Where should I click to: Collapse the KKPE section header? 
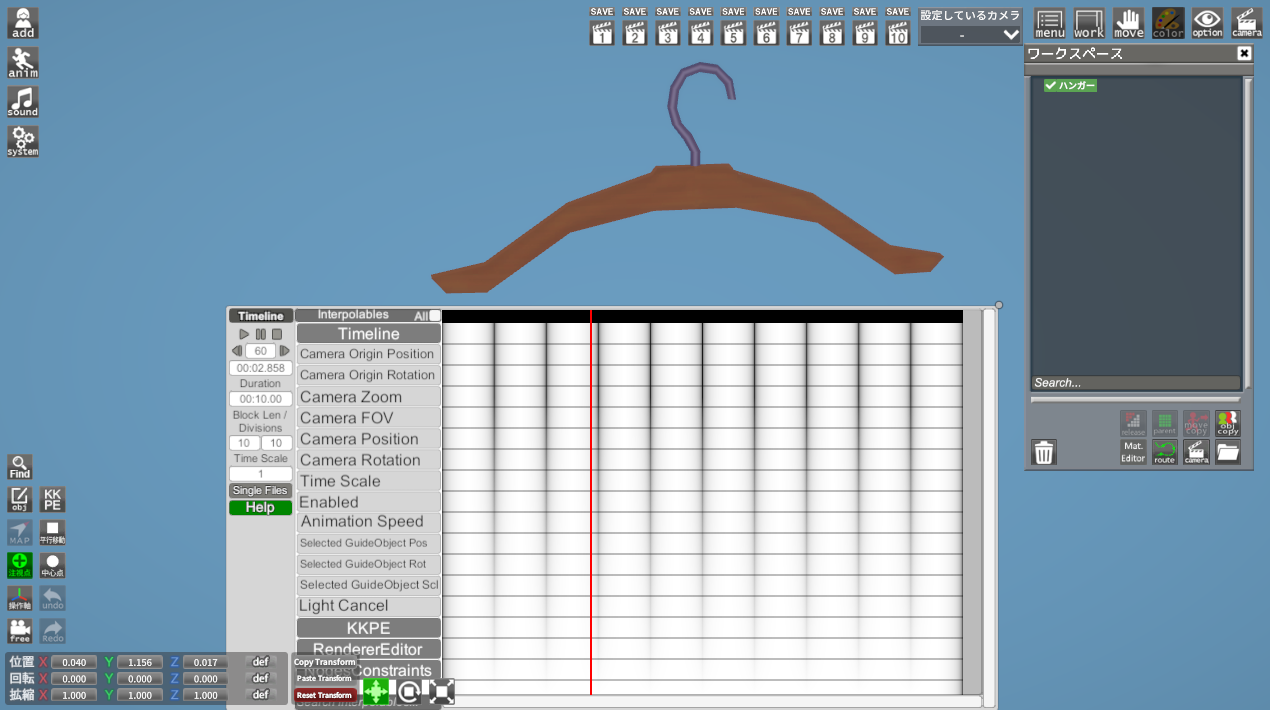point(369,628)
